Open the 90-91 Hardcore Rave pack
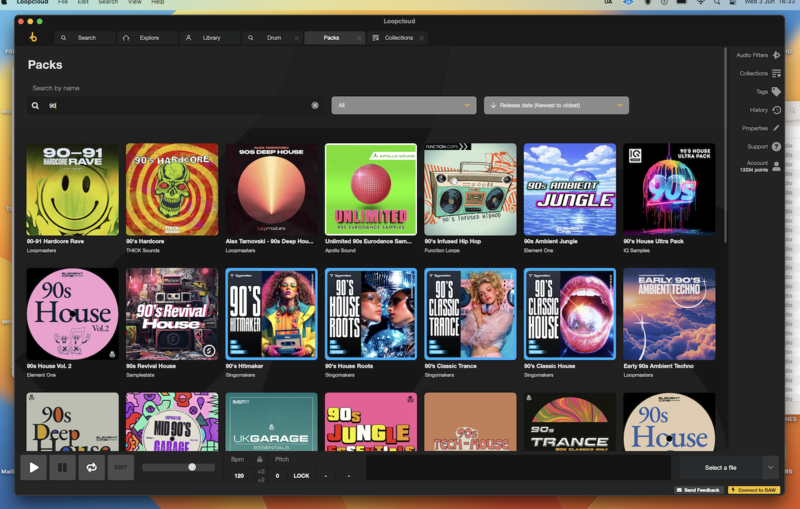Screen dimensions: 800x509 point(72,189)
